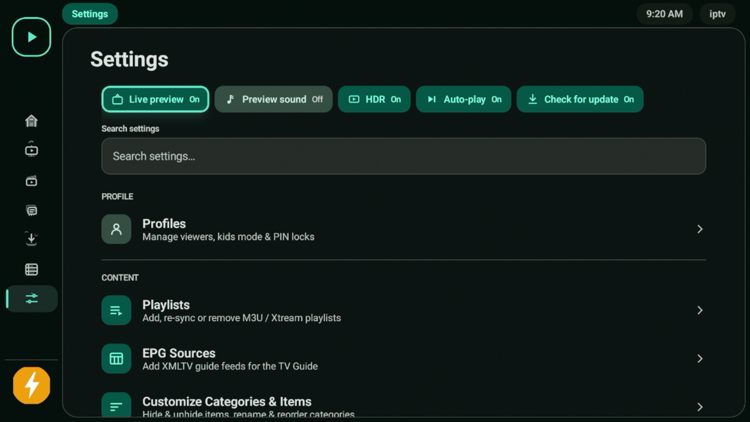Open Downloads from the sidebar arrow icon
The image size is (750, 422).
point(32,239)
